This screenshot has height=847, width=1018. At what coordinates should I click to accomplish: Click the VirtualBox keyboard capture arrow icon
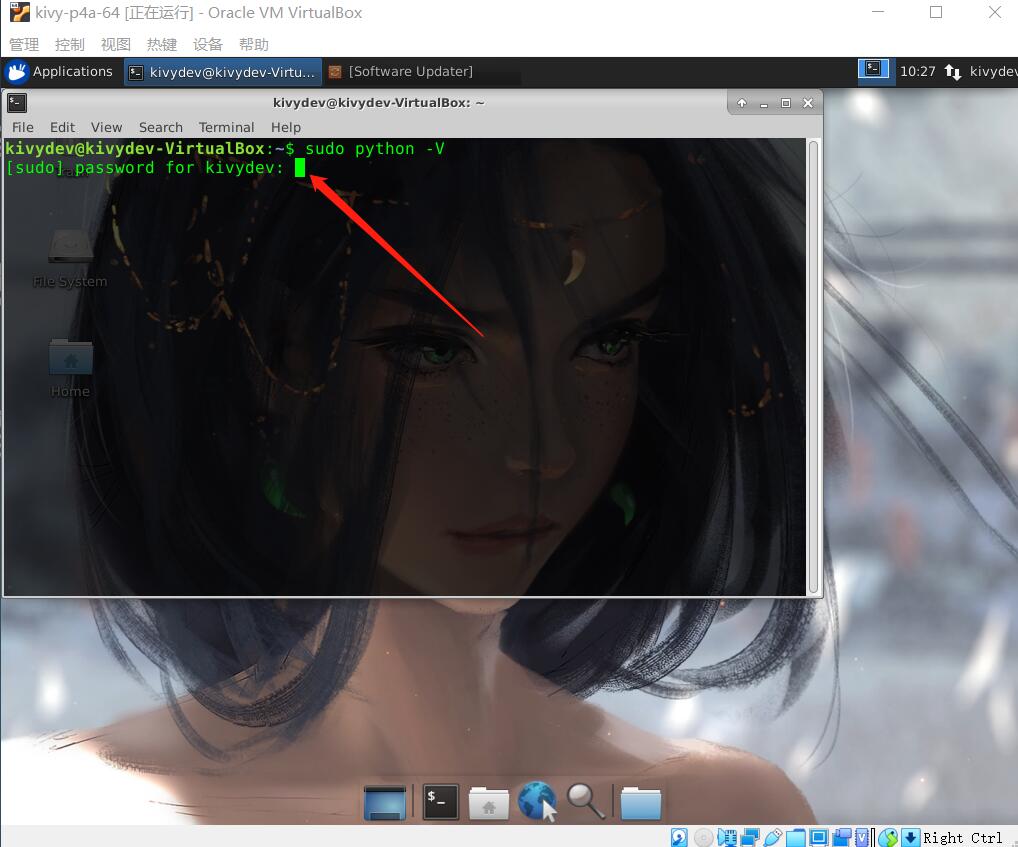(910, 837)
